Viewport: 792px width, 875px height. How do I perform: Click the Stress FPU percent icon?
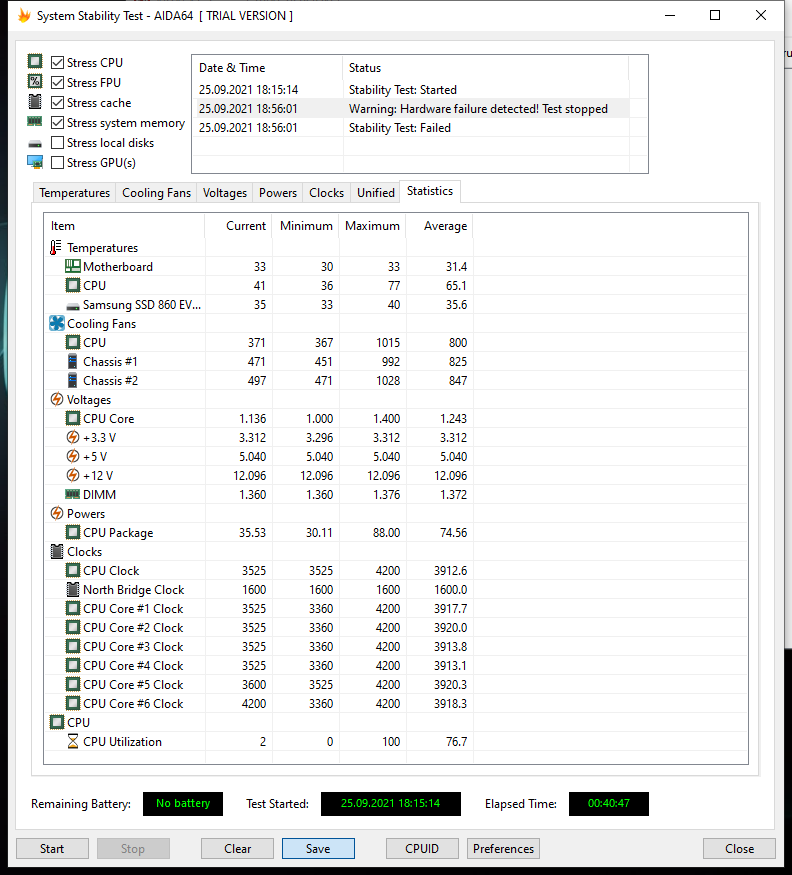tap(35, 81)
